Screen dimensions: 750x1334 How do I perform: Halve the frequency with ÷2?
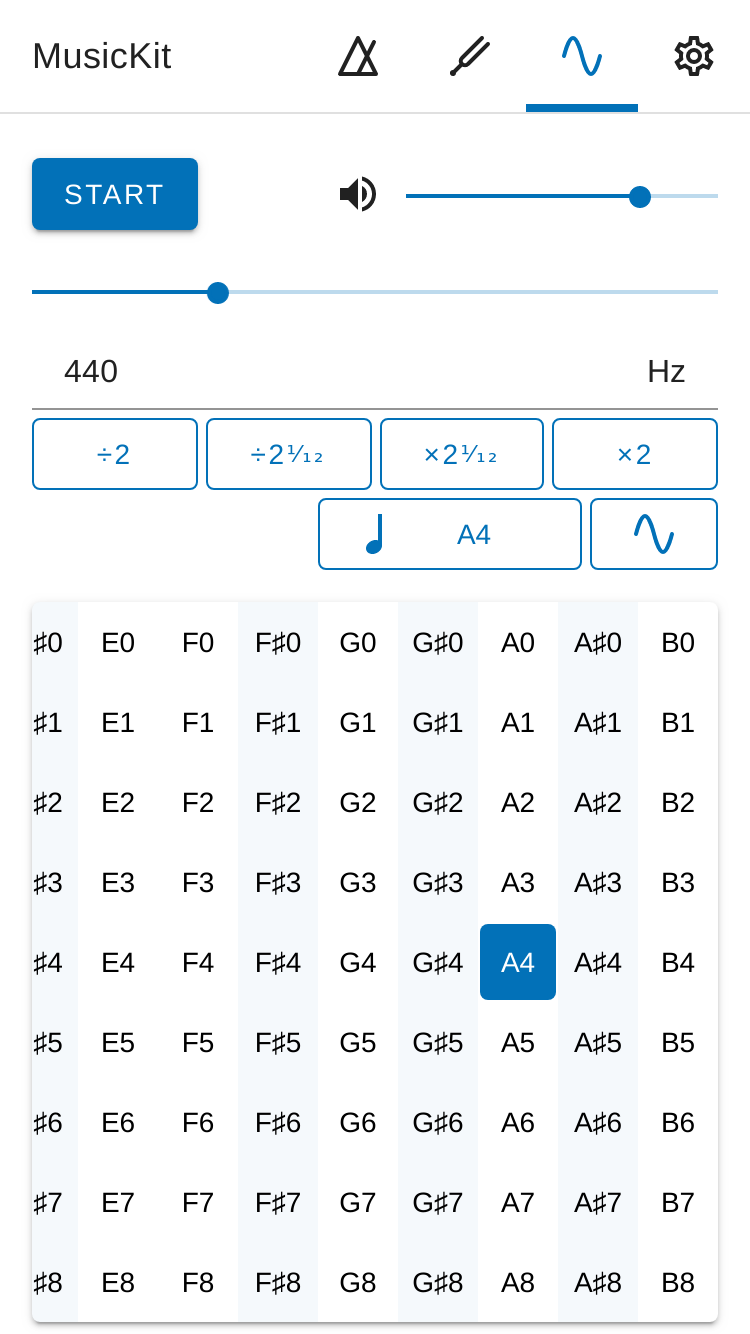tap(115, 454)
